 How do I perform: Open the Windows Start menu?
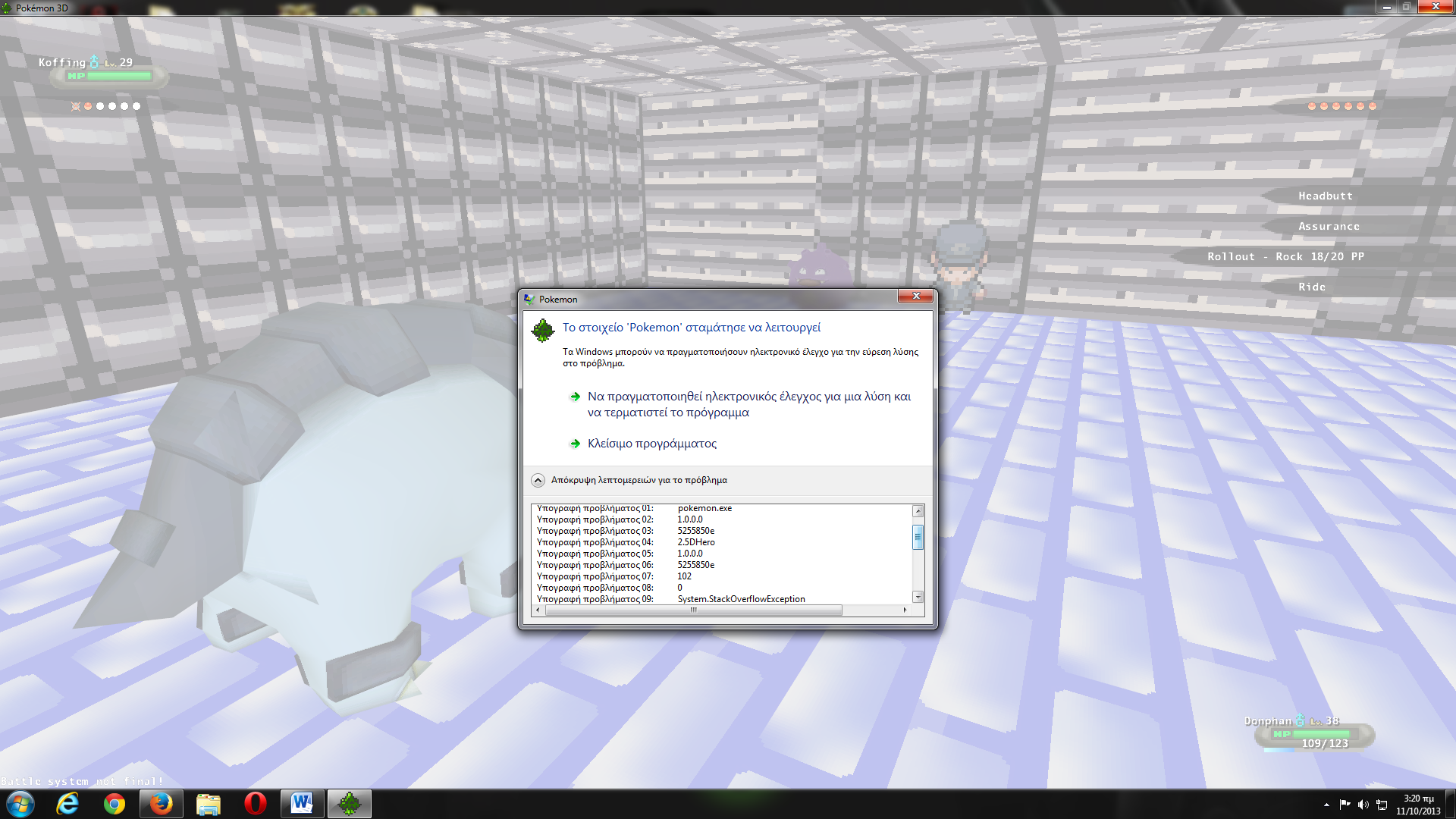point(20,804)
